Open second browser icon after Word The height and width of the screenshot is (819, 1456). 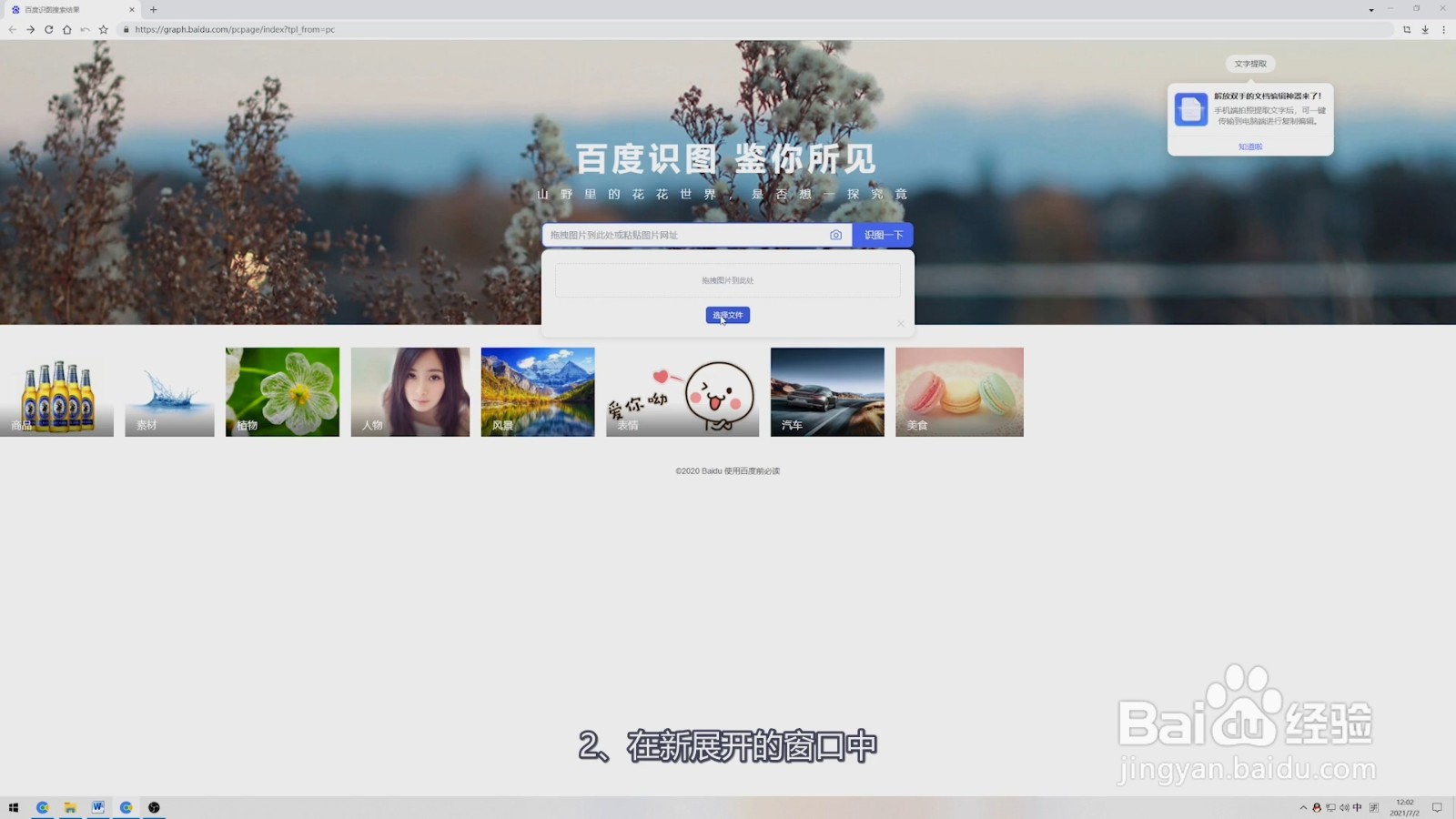[126, 807]
